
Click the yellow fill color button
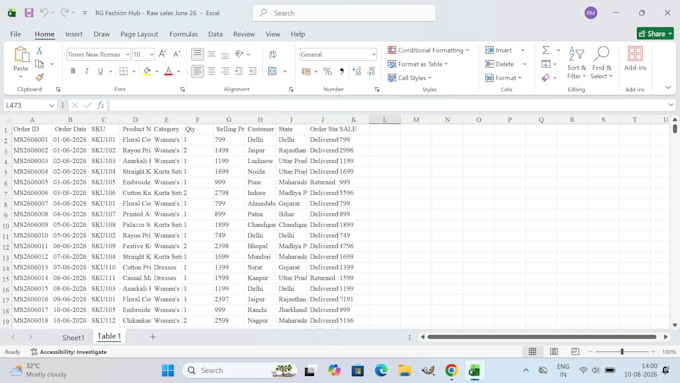[x=147, y=71]
